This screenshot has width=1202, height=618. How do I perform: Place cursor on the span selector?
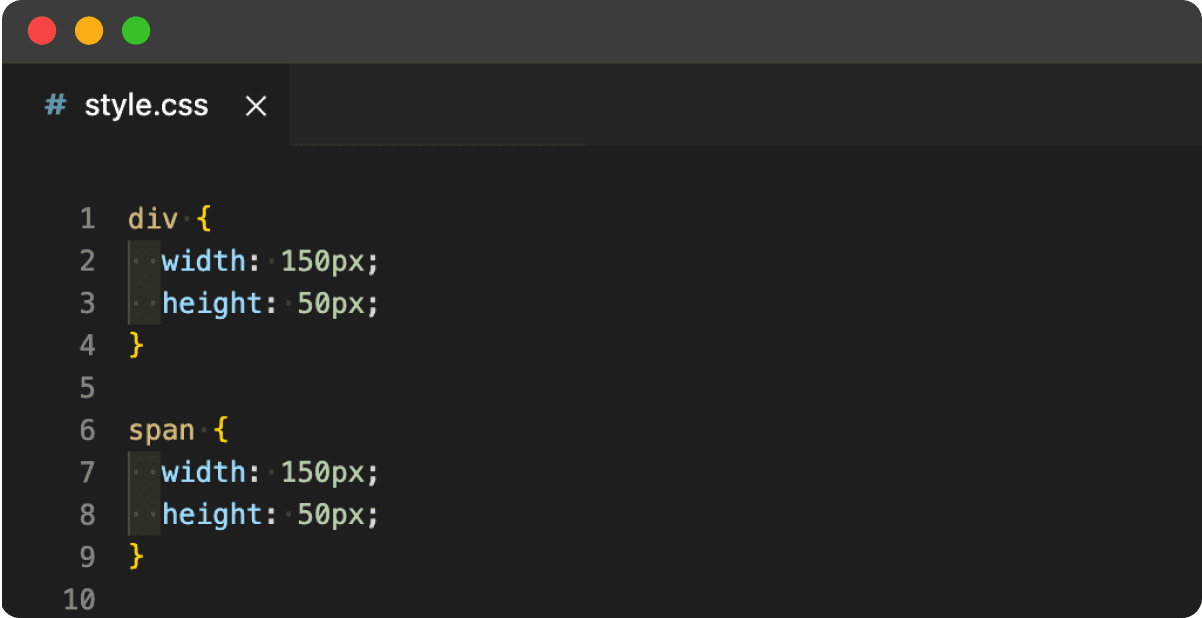(161, 430)
